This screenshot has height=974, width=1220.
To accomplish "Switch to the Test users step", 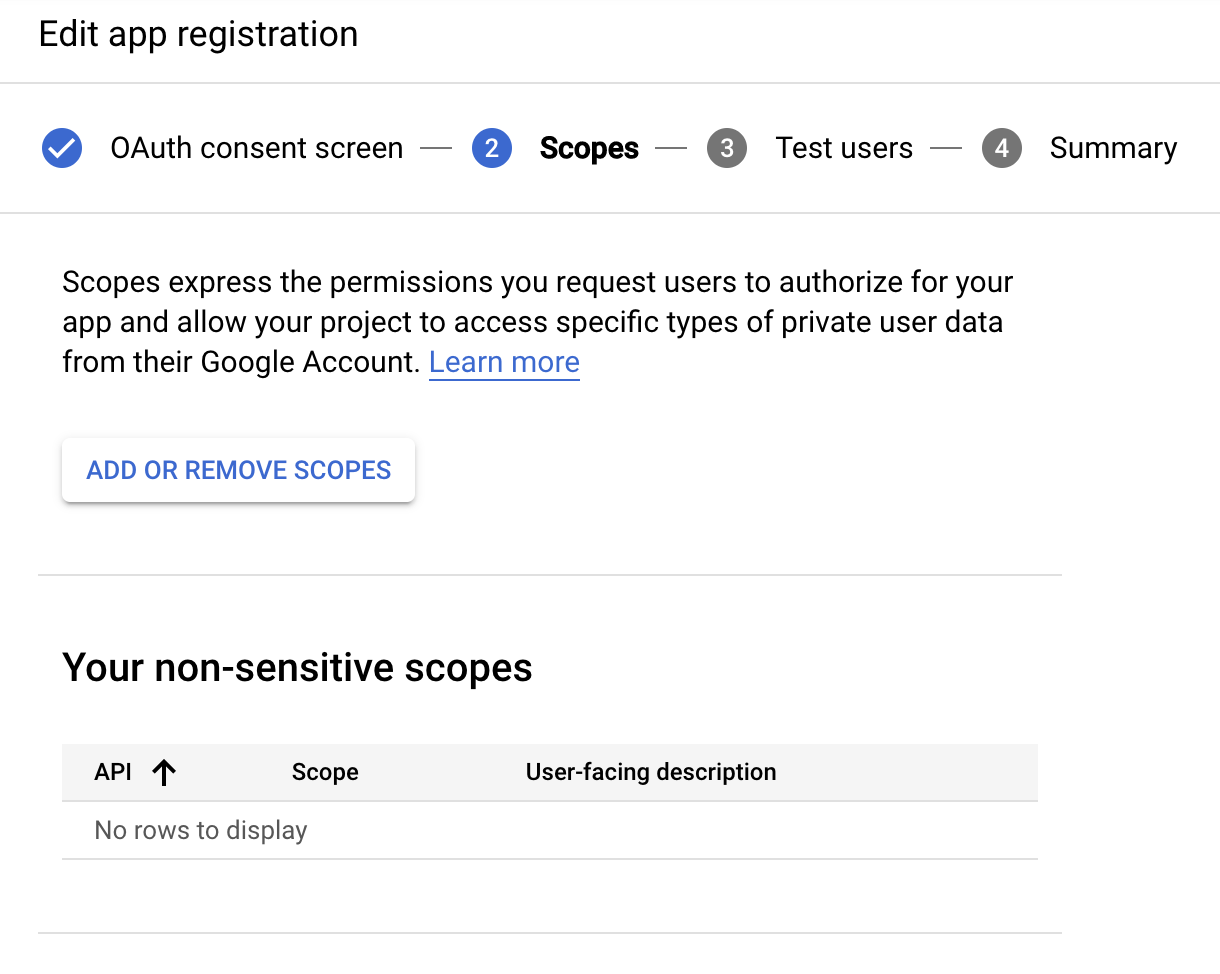I will pos(844,147).
